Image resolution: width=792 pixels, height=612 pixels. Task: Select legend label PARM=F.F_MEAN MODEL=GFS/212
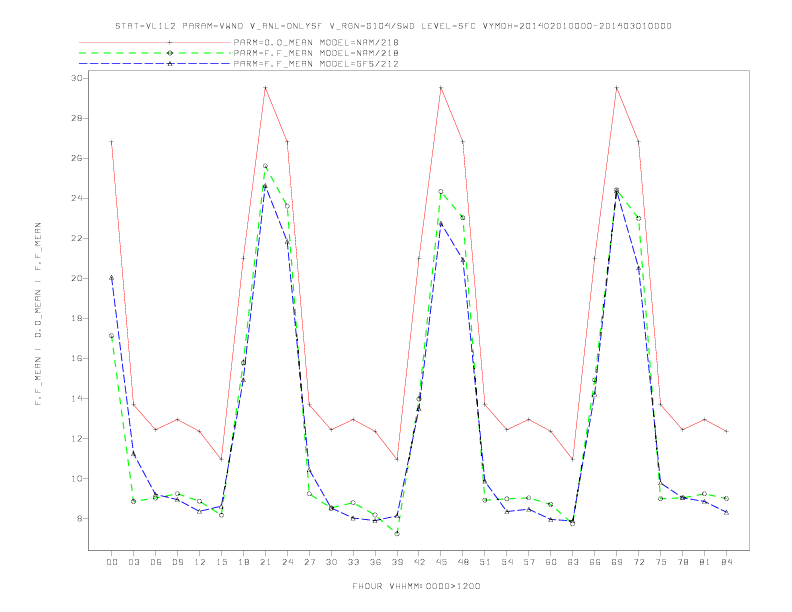(316, 64)
